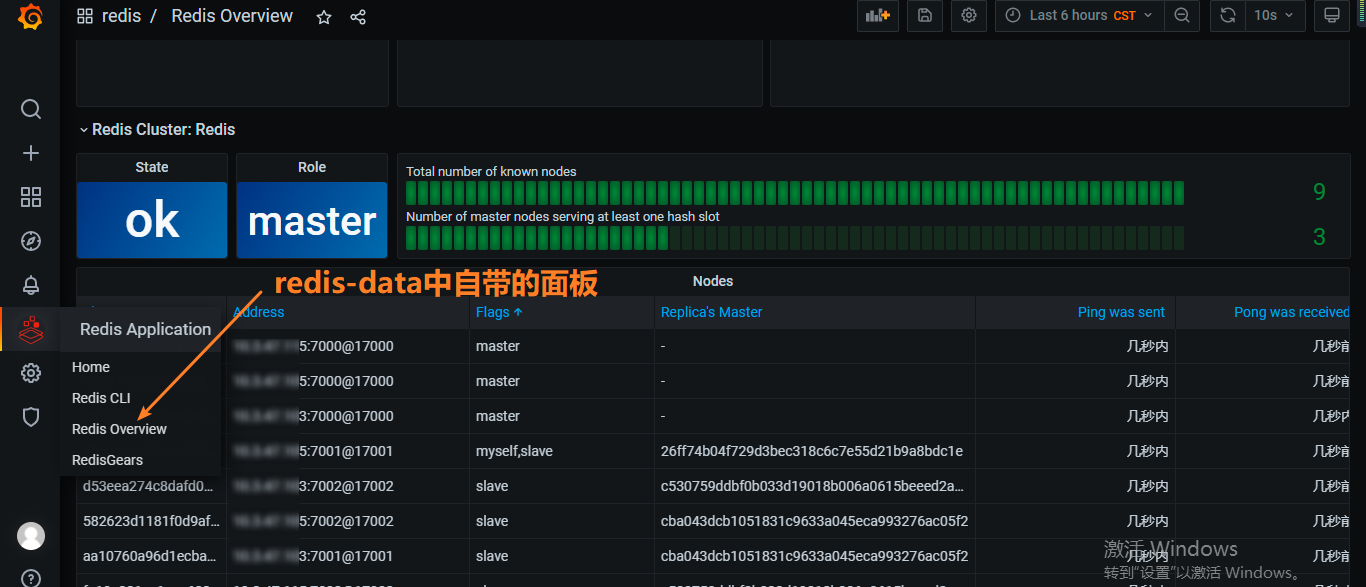This screenshot has height=587, width=1366.
Task: Click the redis breadcrumb link
Action: click(122, 15)
